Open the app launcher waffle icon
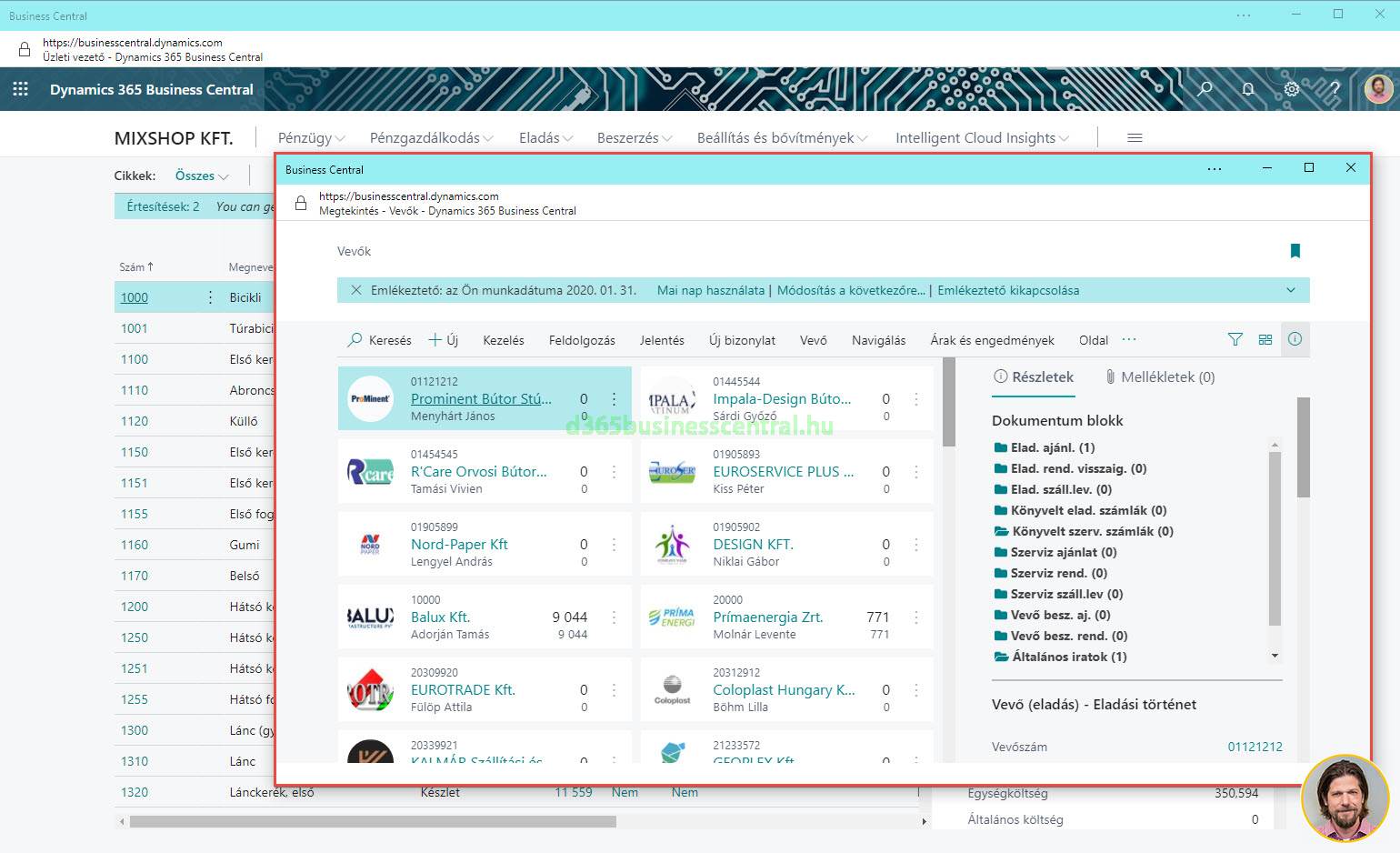The width and height of the screenshot is (1400, 853). coord(20,89)
